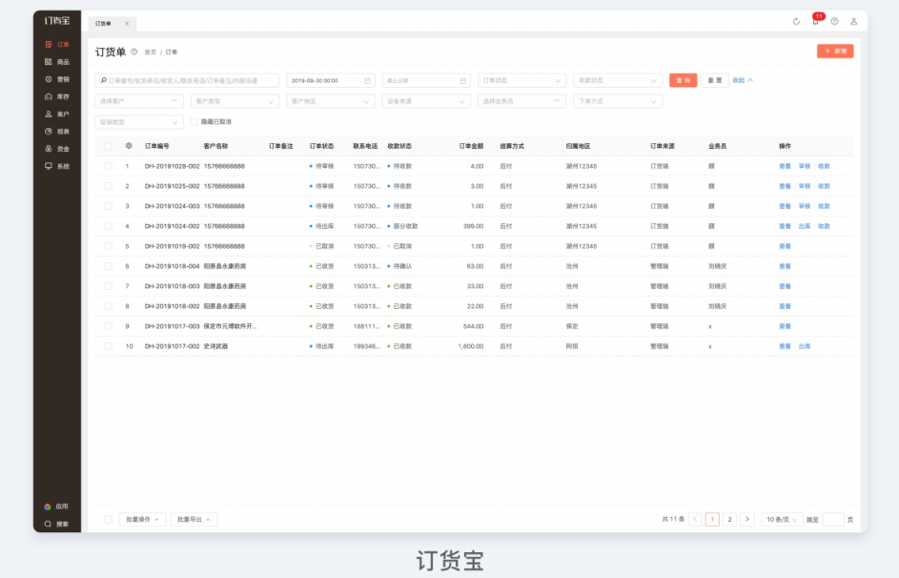Open the 订单 section in the sidebar

coord(57,45)
